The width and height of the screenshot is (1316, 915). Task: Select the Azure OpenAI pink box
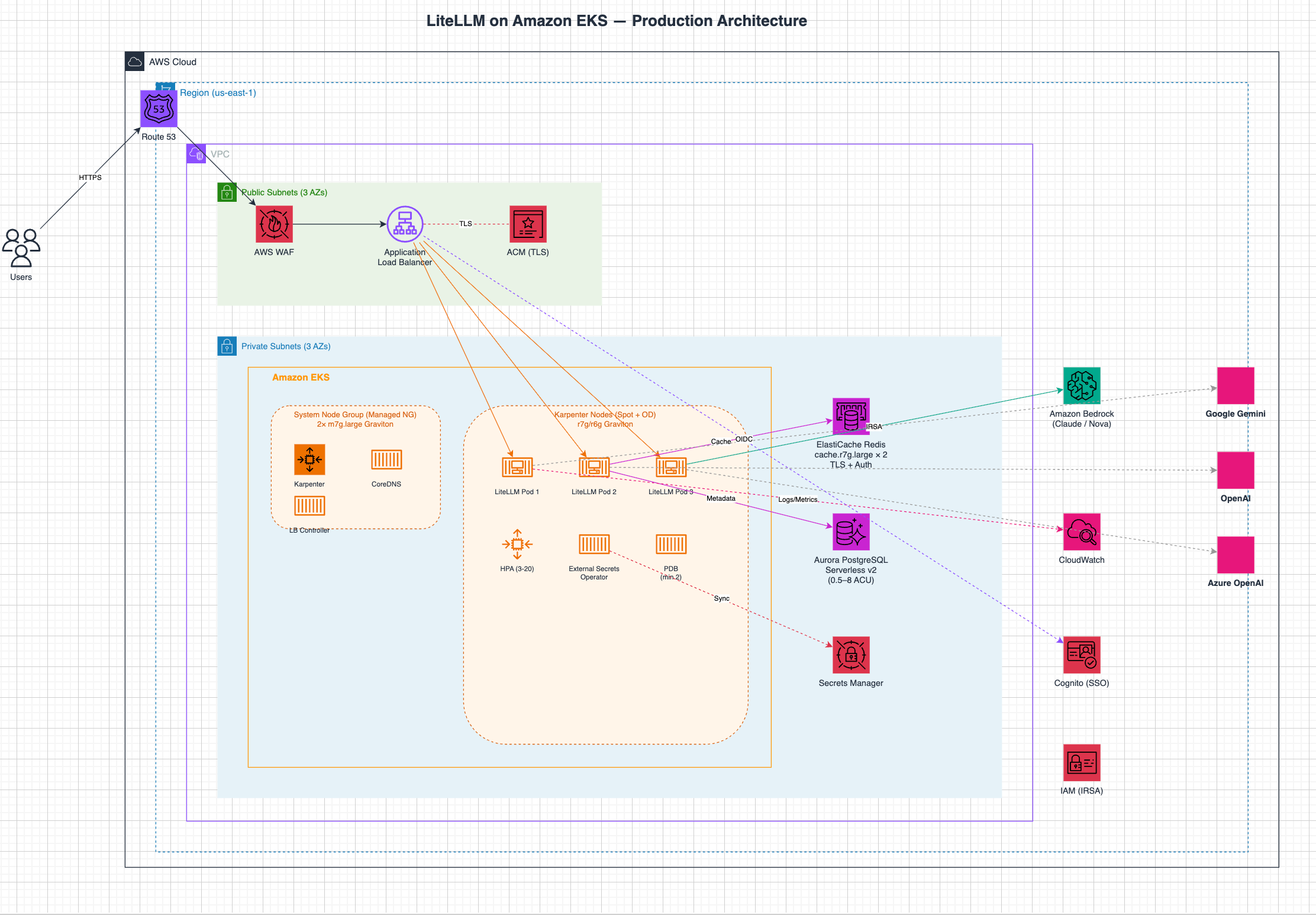coord(1236,555)
